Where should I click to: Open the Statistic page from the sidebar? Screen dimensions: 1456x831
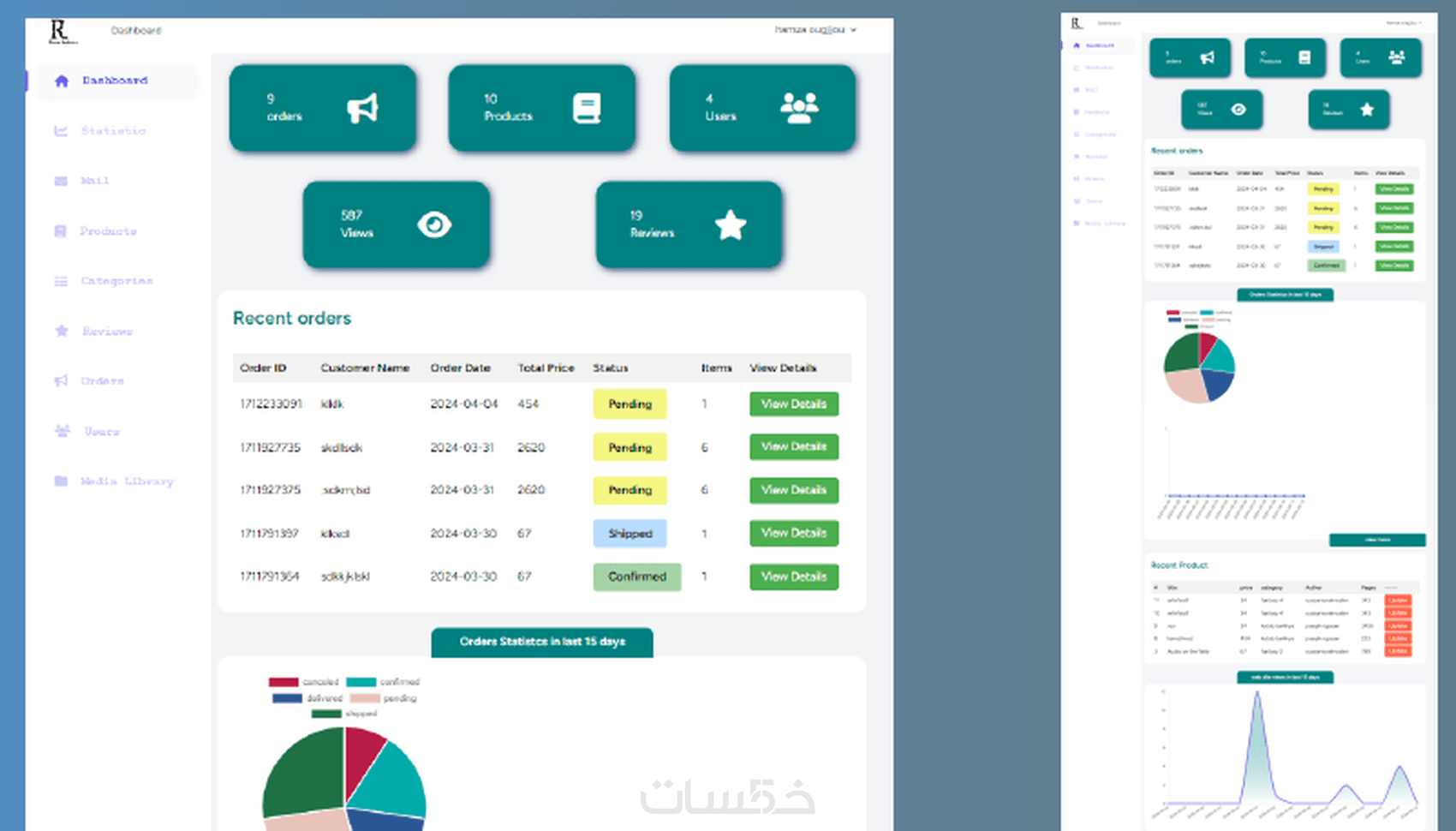(x=113, y=131)
